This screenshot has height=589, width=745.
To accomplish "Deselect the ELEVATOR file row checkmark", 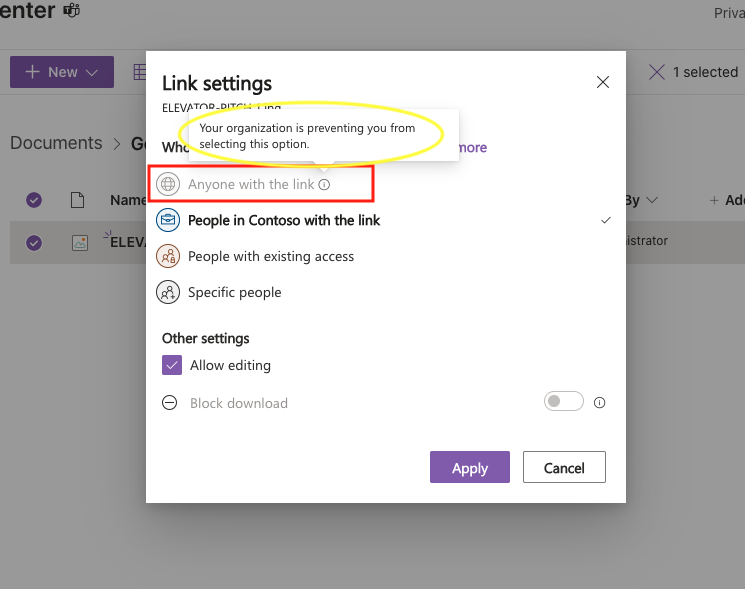I will tap(34, 242).
